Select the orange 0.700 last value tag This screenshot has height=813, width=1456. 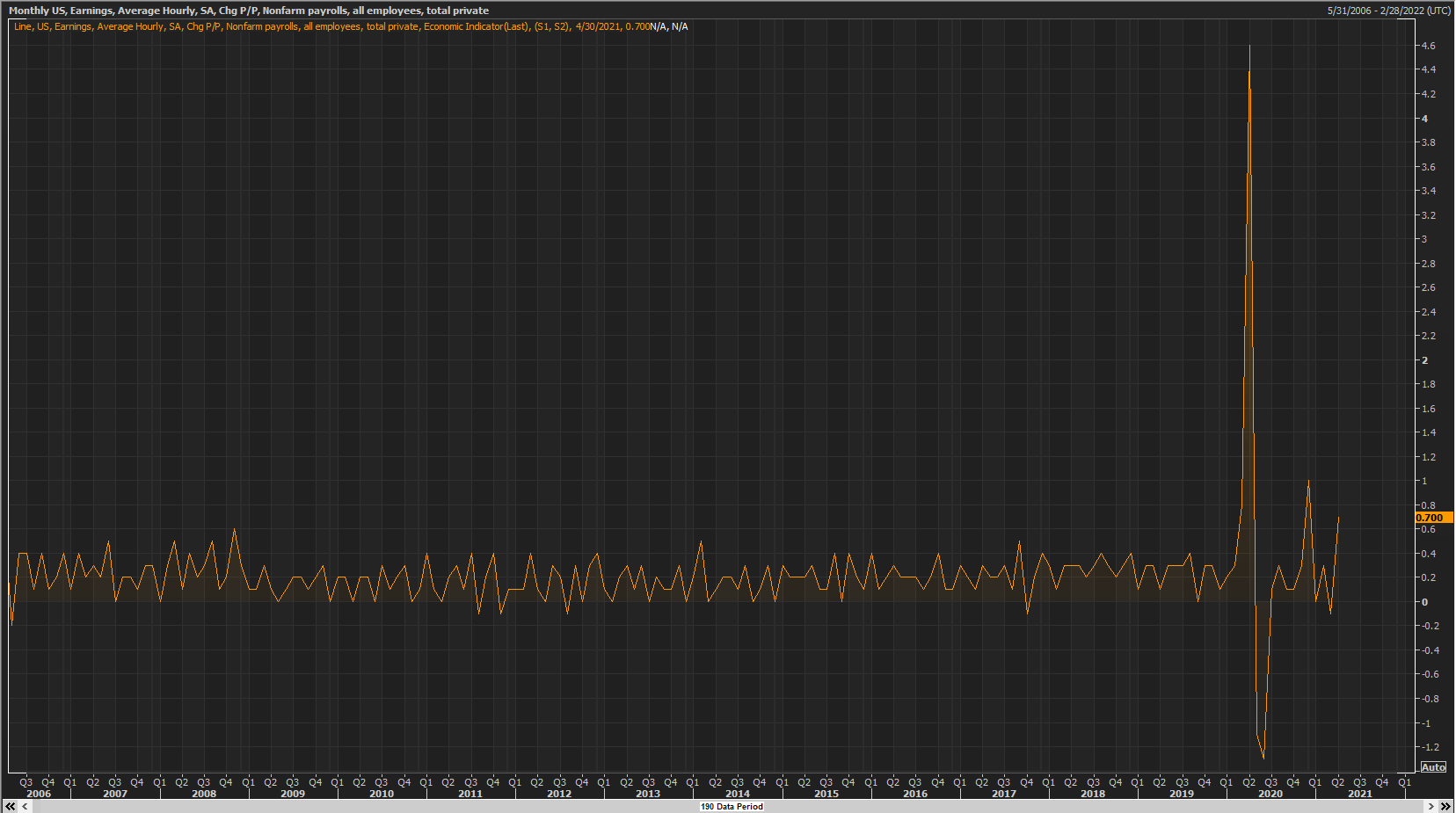click(1433, 518)
